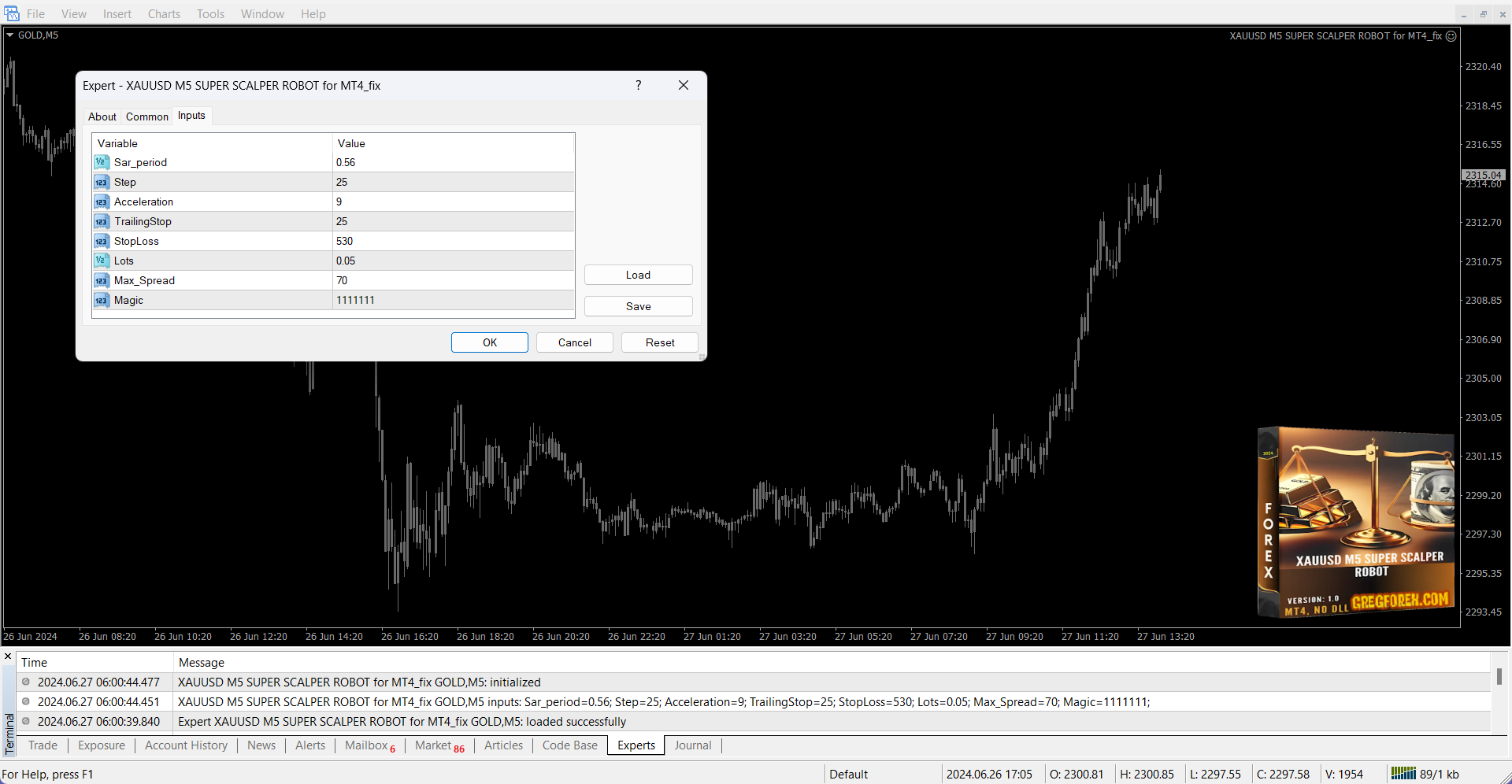Viewport: 1512px width, 784px height.
Task: Click the XAUUSD Super Scalper product box image
Action: tap(1355, 523)
